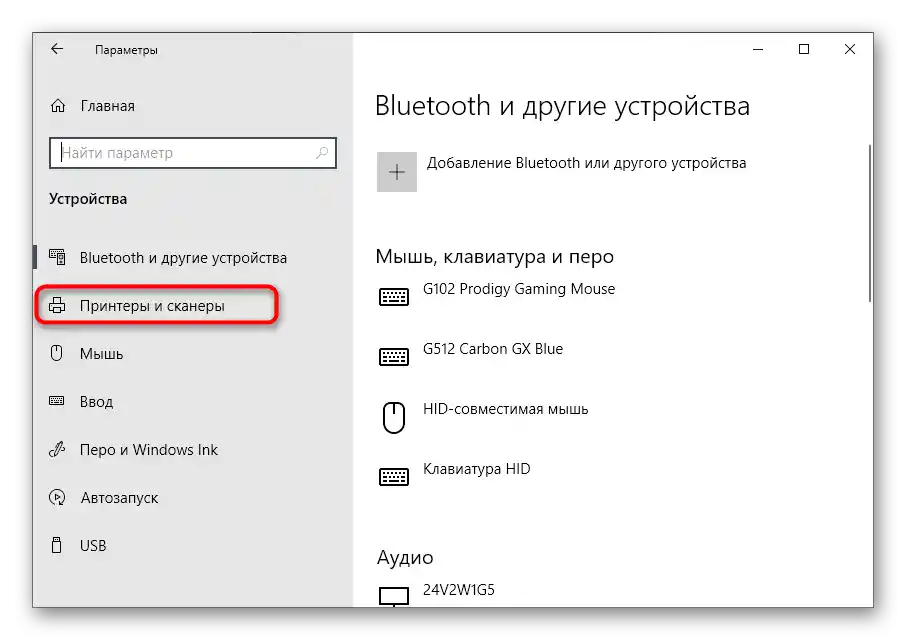Click the home icon beside Главная
906x640 pixels.
pos(58,106)
